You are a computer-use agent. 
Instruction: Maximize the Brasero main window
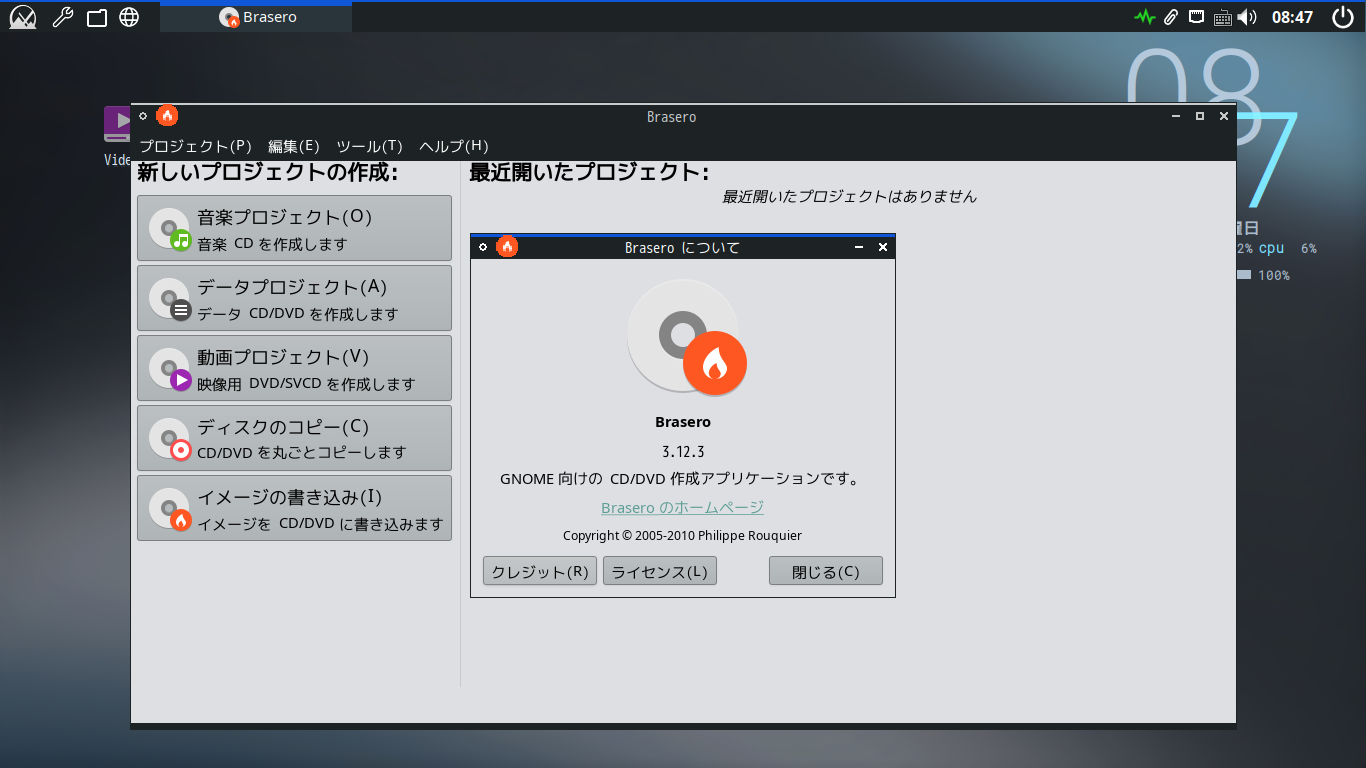coord(1200,116)
